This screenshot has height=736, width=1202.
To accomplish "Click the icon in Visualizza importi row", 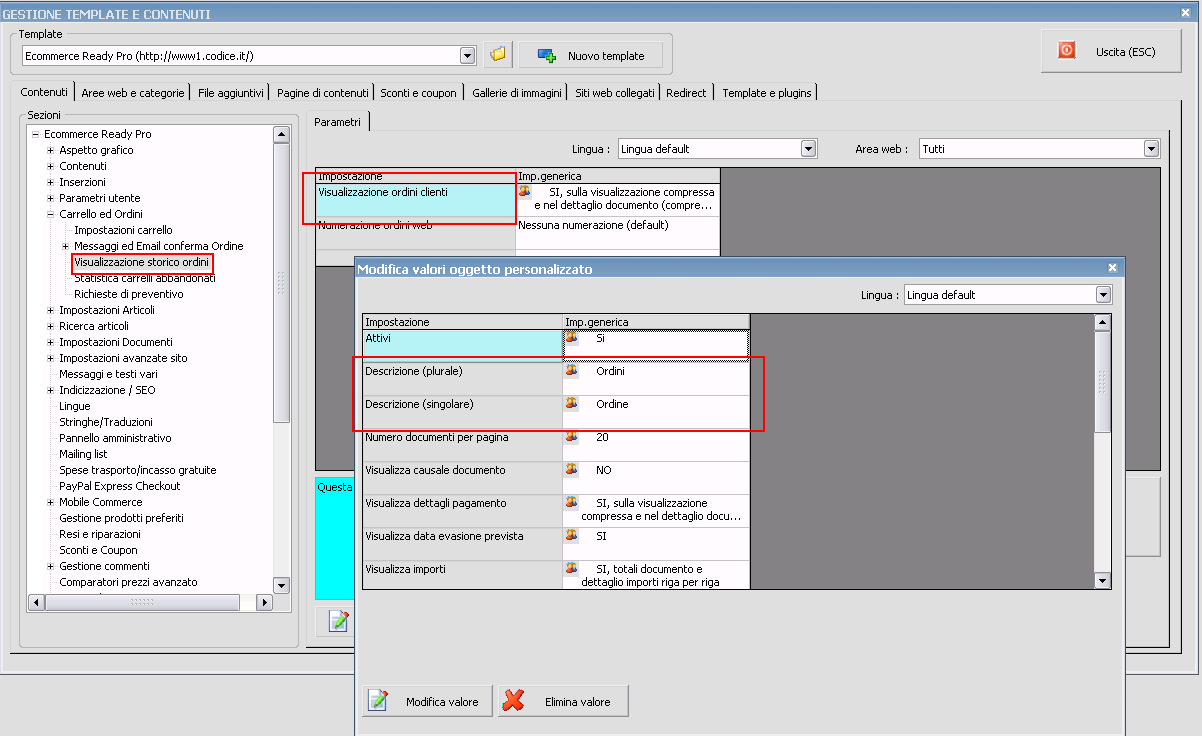I will click(x=572, y=569).
